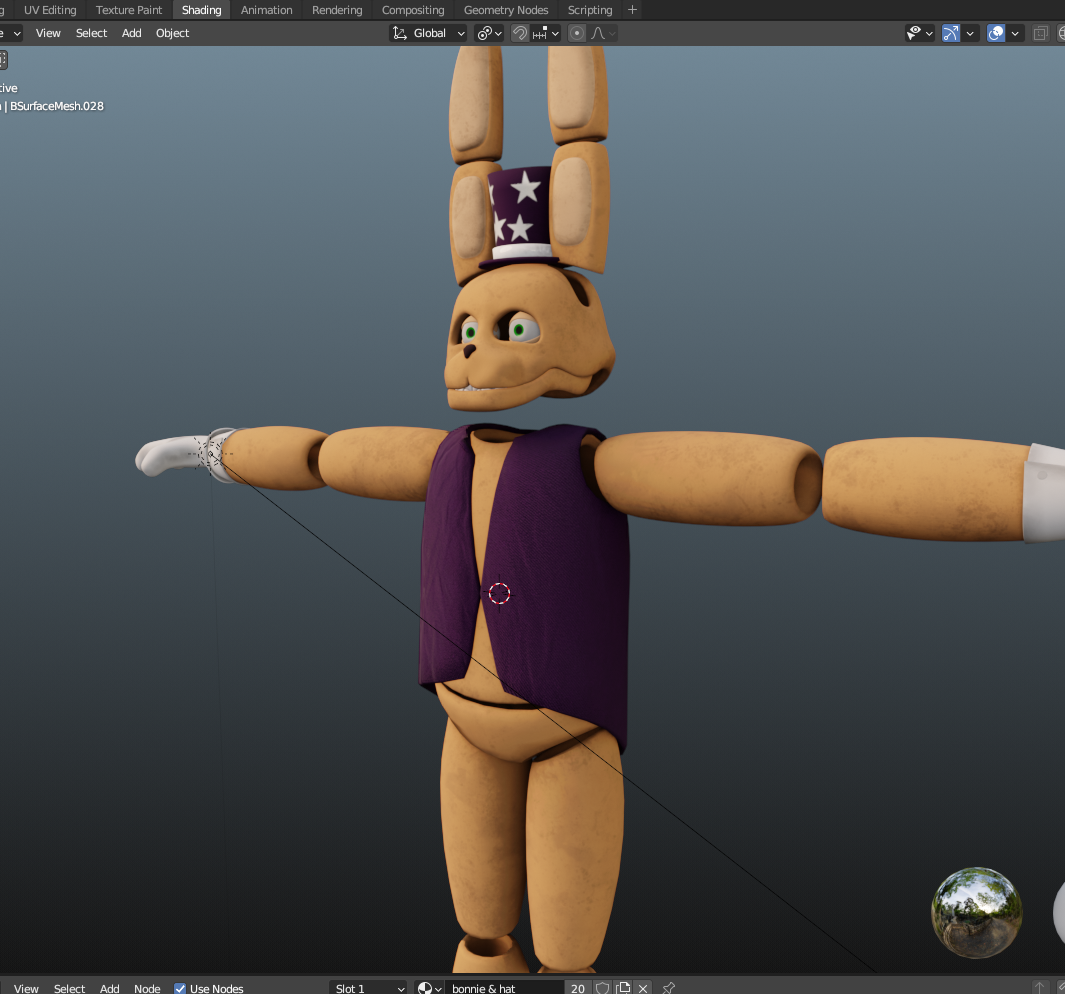
Task: Uncheck the Use Nodes checkbox
Action: (180, 989)
